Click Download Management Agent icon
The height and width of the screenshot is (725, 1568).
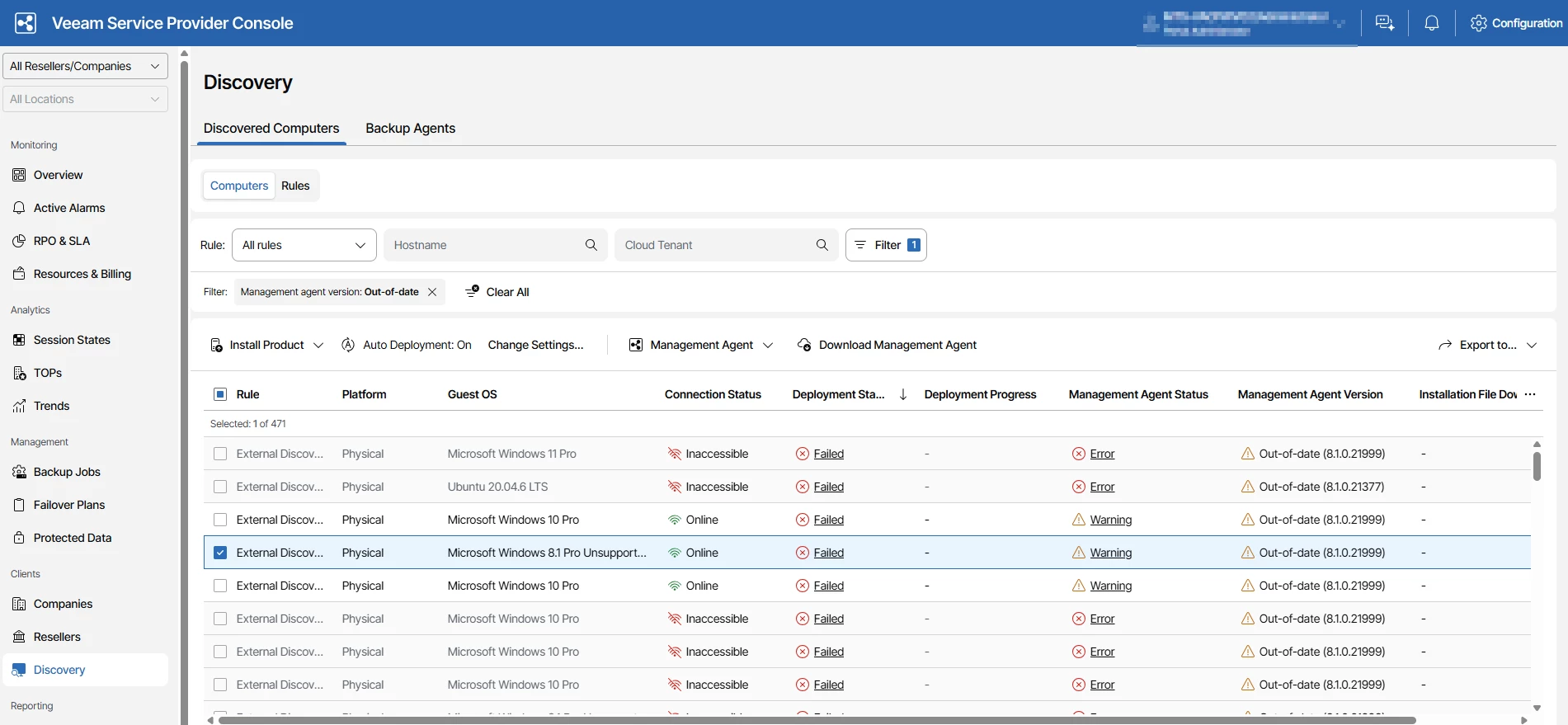click(x=804, y=345)
